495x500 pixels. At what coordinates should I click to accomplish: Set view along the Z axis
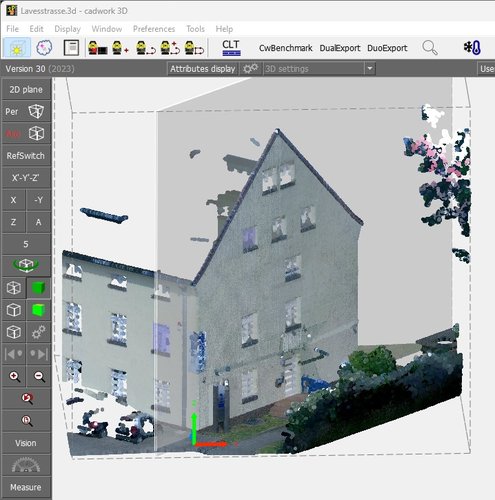tap(13, 222)
